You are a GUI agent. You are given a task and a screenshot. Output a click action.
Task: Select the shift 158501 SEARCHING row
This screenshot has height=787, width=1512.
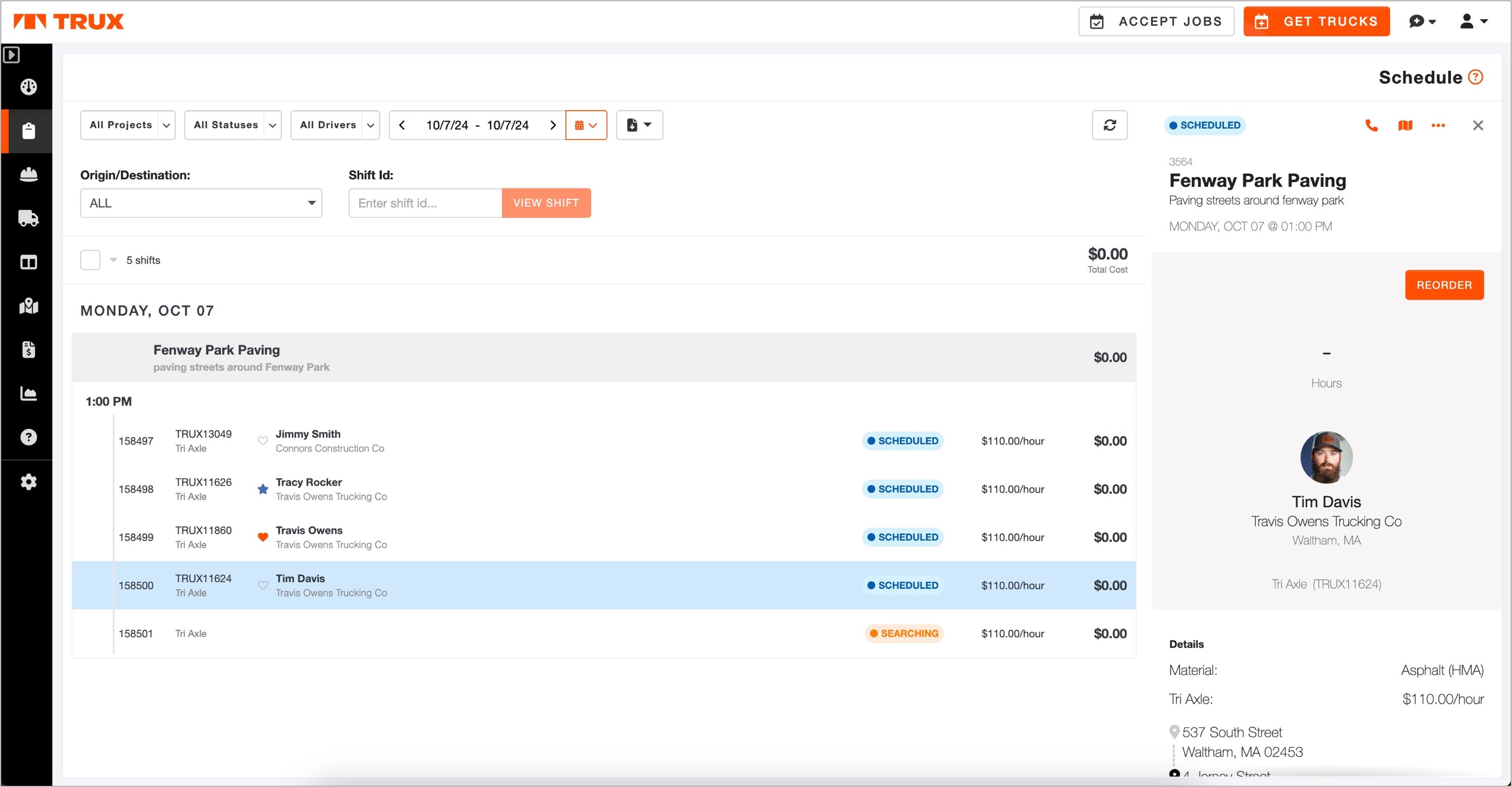pyautogui.click(x=604, y=634)
